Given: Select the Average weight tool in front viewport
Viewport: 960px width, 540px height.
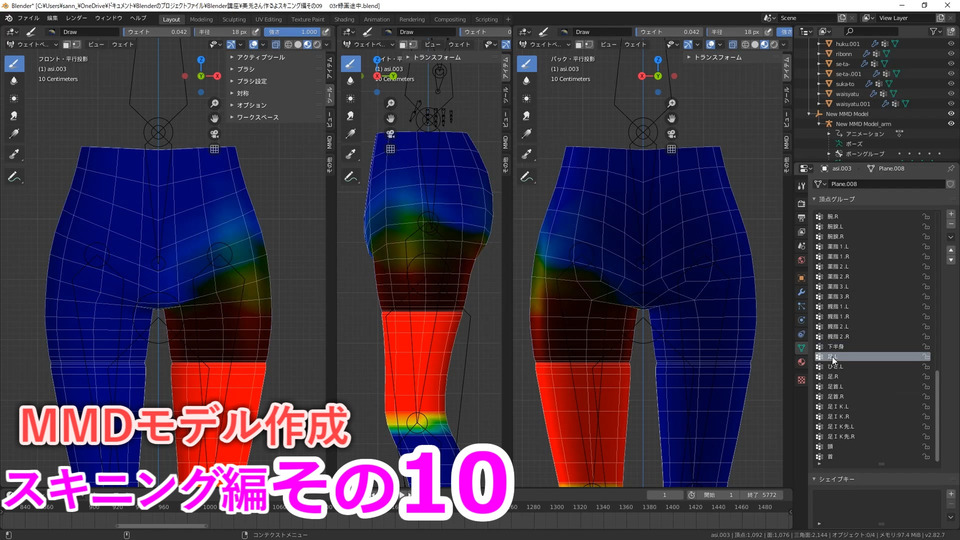Looking at the screenshot, I should [14, 99].
